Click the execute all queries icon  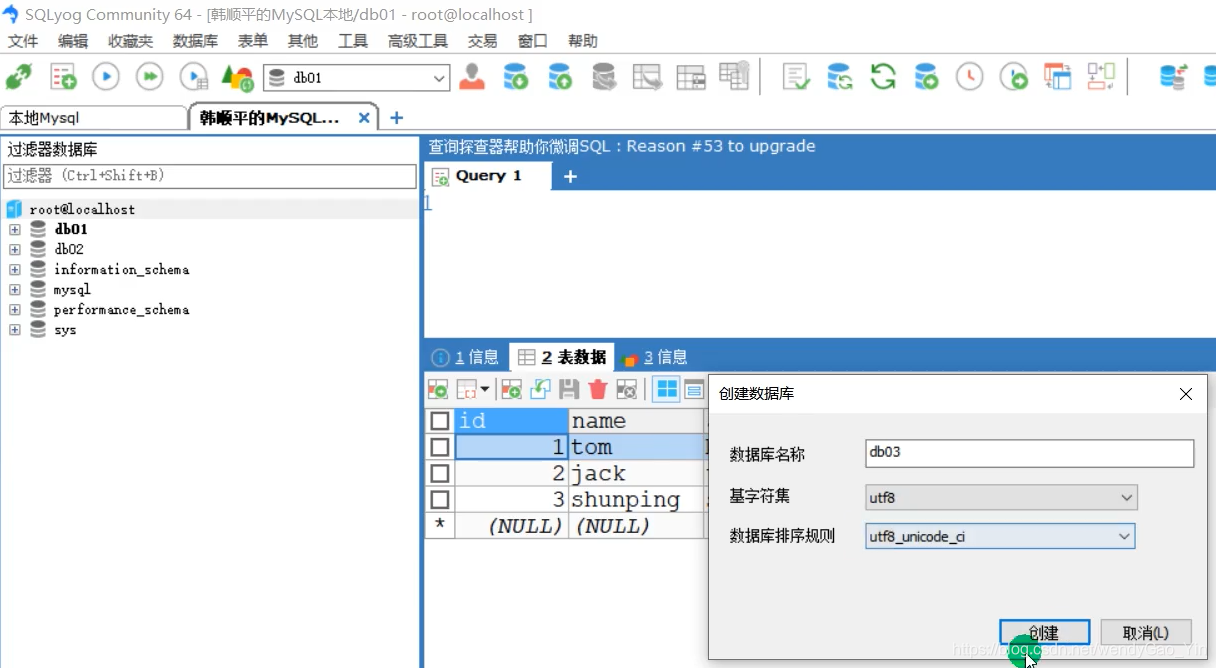tap(149, 77)
